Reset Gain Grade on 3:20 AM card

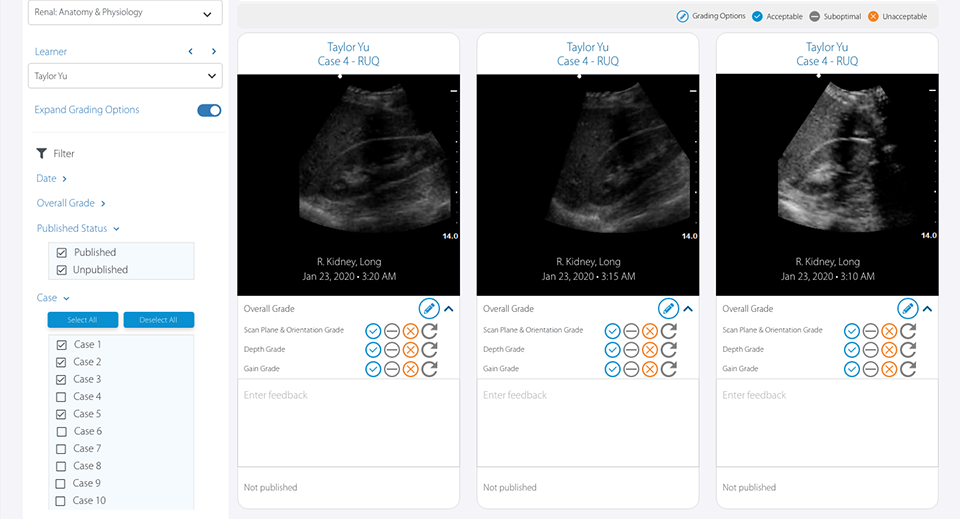pos(430,369)
